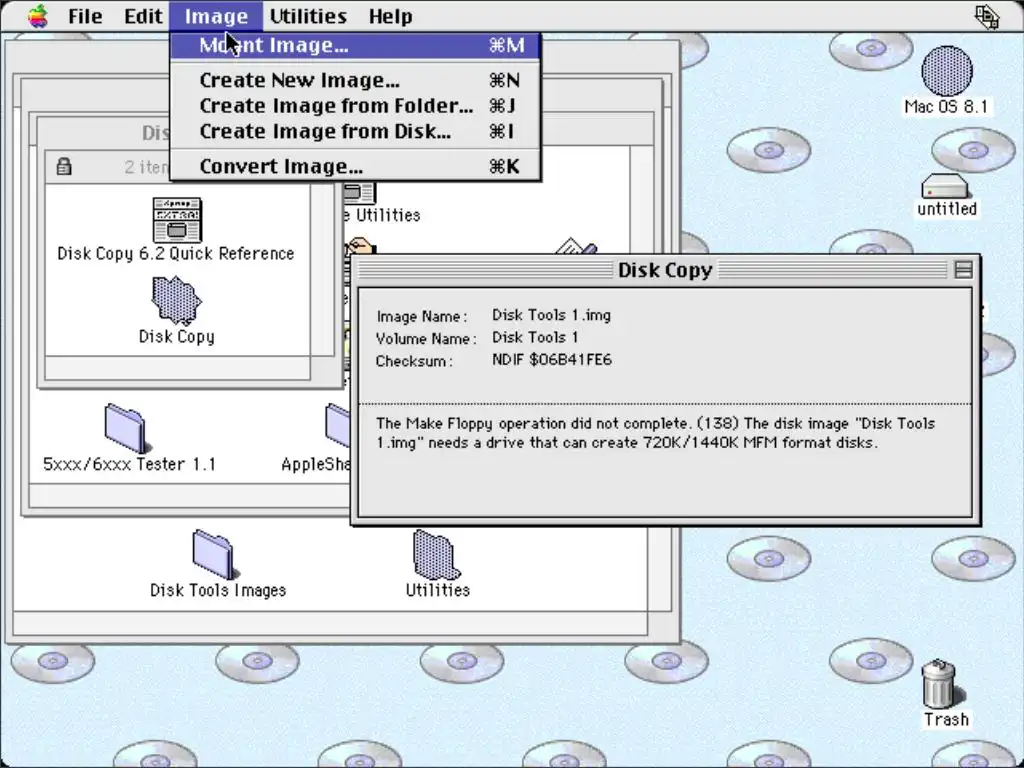Click the lock icon in folder header
The image size is (1024, 768).
click(x=64, y=166)
